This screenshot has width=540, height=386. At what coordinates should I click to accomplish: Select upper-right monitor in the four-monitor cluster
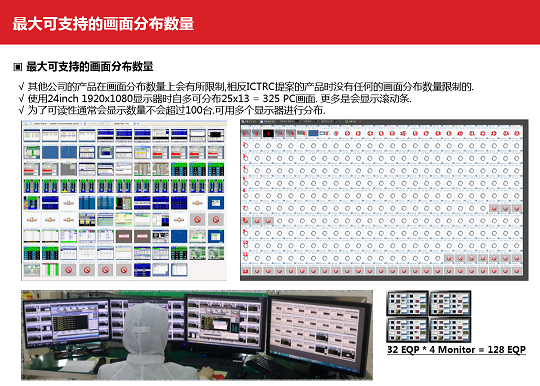[450, 303]
